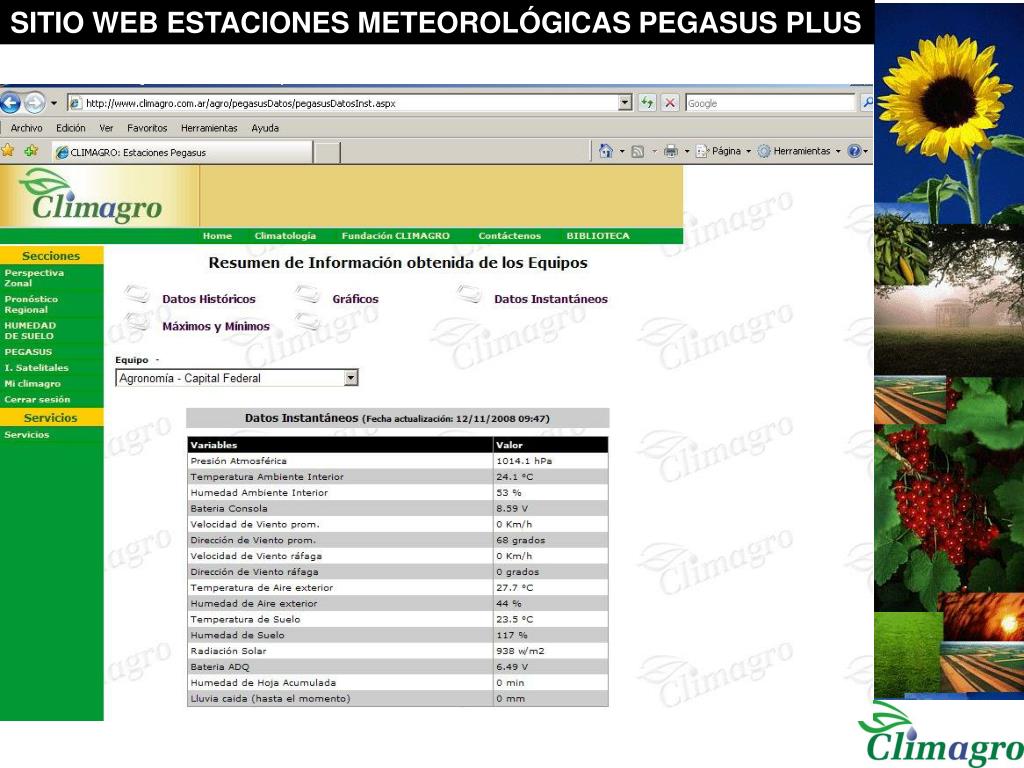Screen dimensions: 1024x768
Task: Open the Servicios link under Servicios heading
Action: click(27, 434)
